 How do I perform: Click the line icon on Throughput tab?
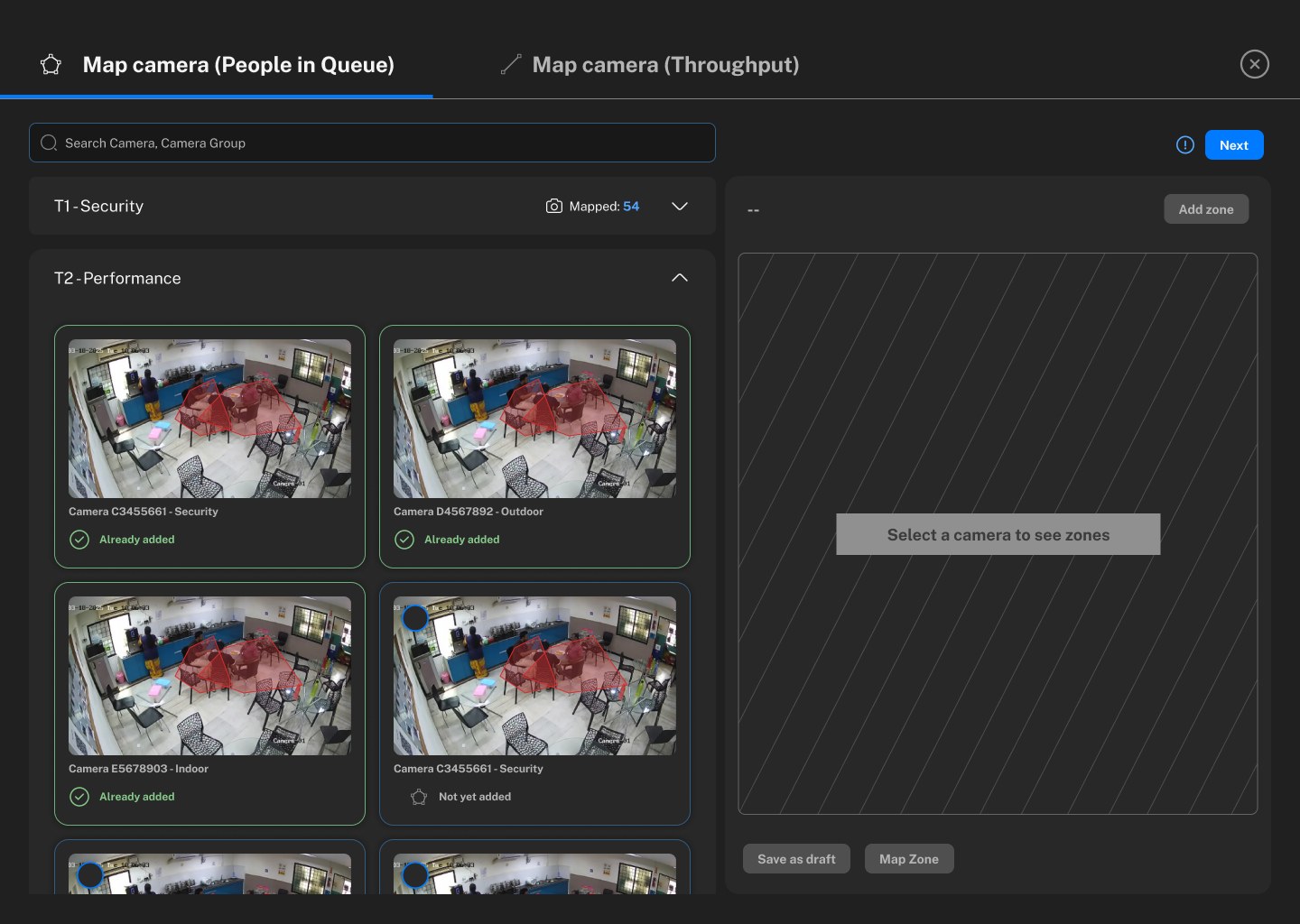511,64
